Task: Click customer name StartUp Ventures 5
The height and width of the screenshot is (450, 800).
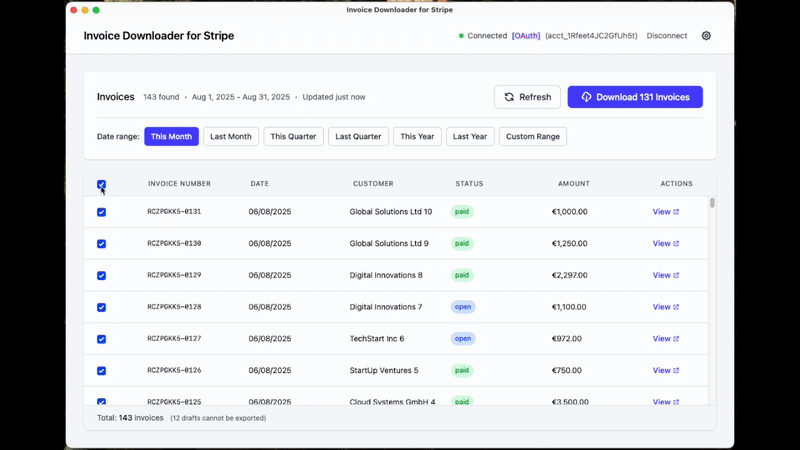Action: [384, 370]
